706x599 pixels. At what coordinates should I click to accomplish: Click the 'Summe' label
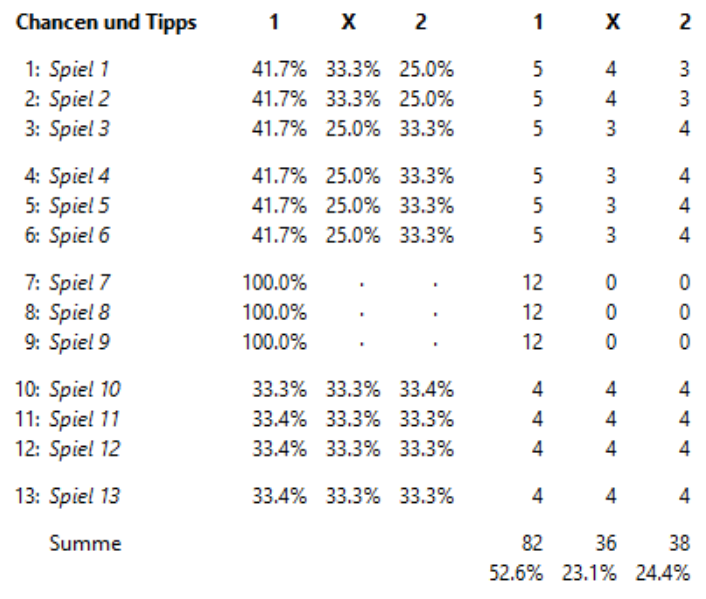85,543
